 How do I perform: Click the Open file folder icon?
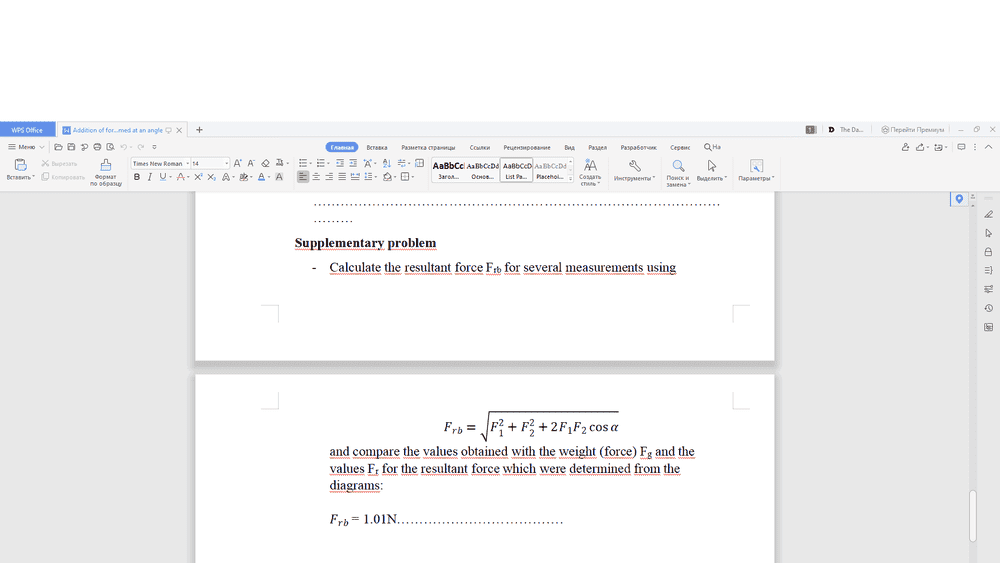point(58,147)
